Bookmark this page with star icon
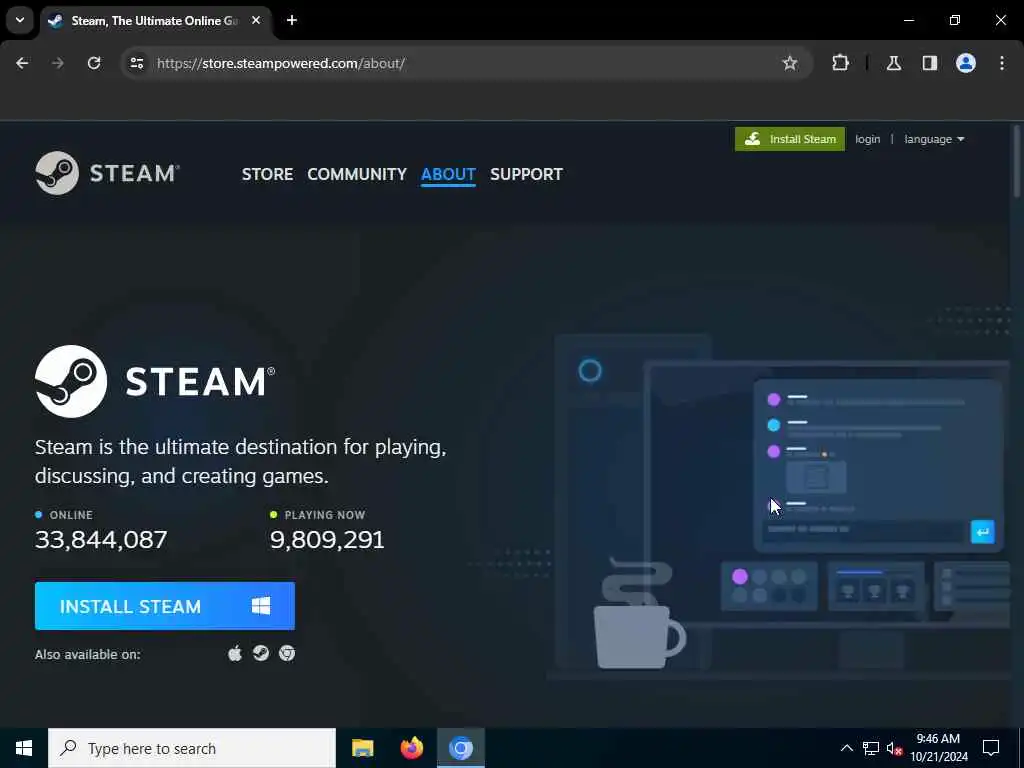Image resolution: width=1024 pixels, height=768 pixels. coord(790,63)
